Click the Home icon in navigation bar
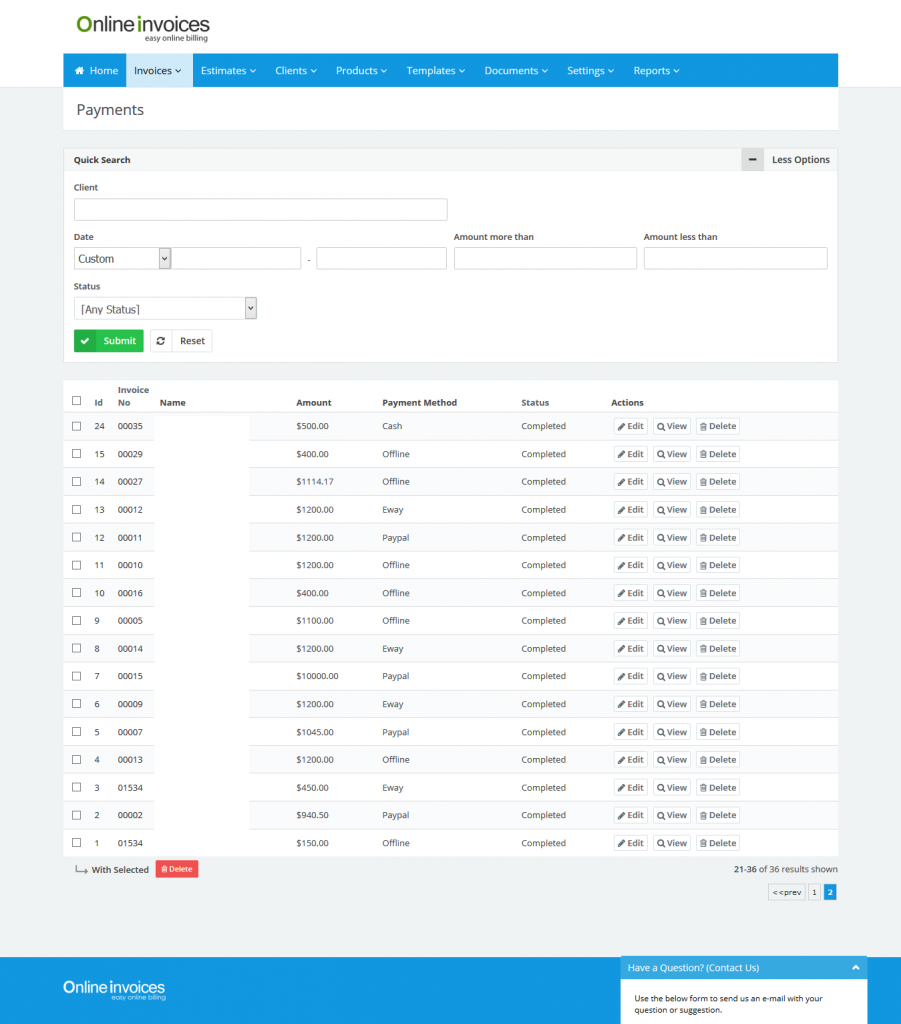Image resolution: width=901 pixels, height=1024 pixels. coord(79,71)
